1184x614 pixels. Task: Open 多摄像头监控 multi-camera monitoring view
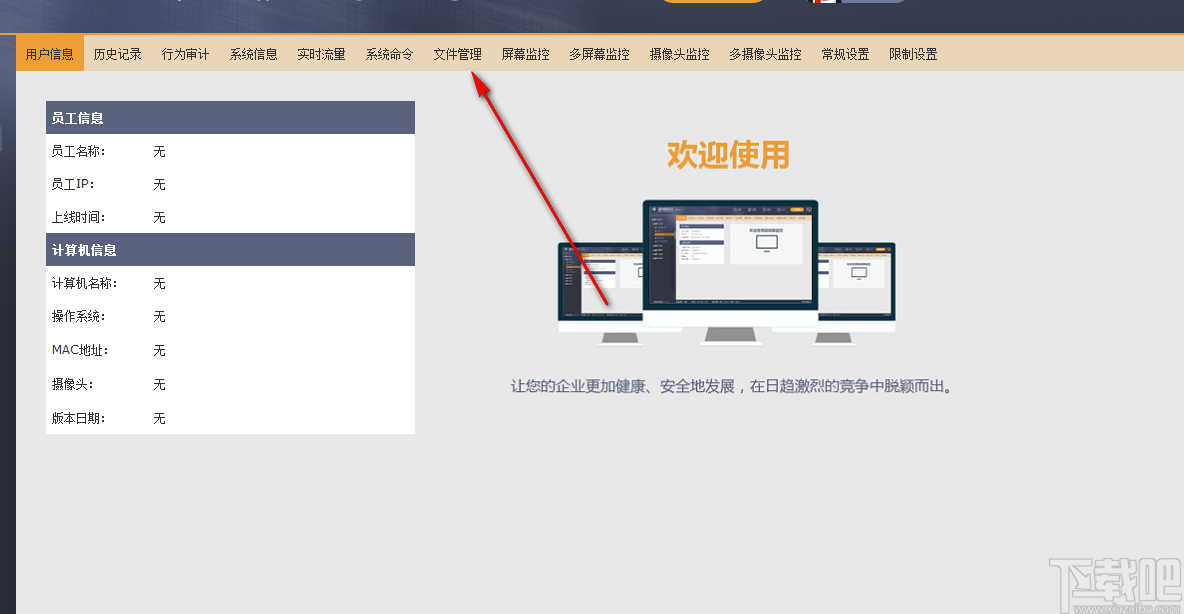point(765,54)
